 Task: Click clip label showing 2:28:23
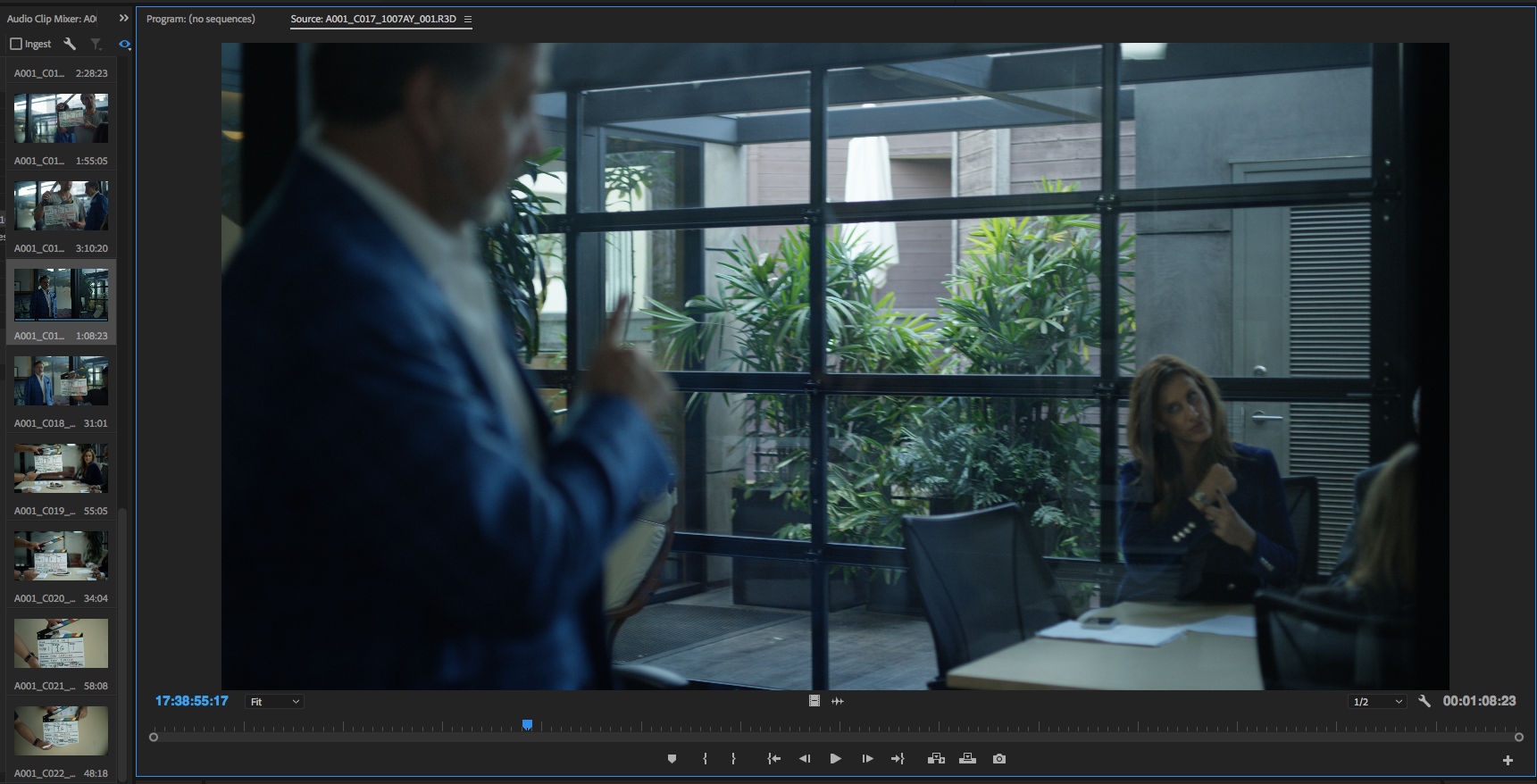coord(61,73)
